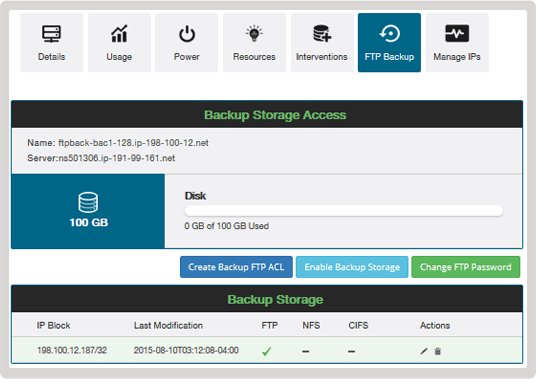Switch to the Usage tab label
This screenshot has height=379, width=536.
(119, 57)
